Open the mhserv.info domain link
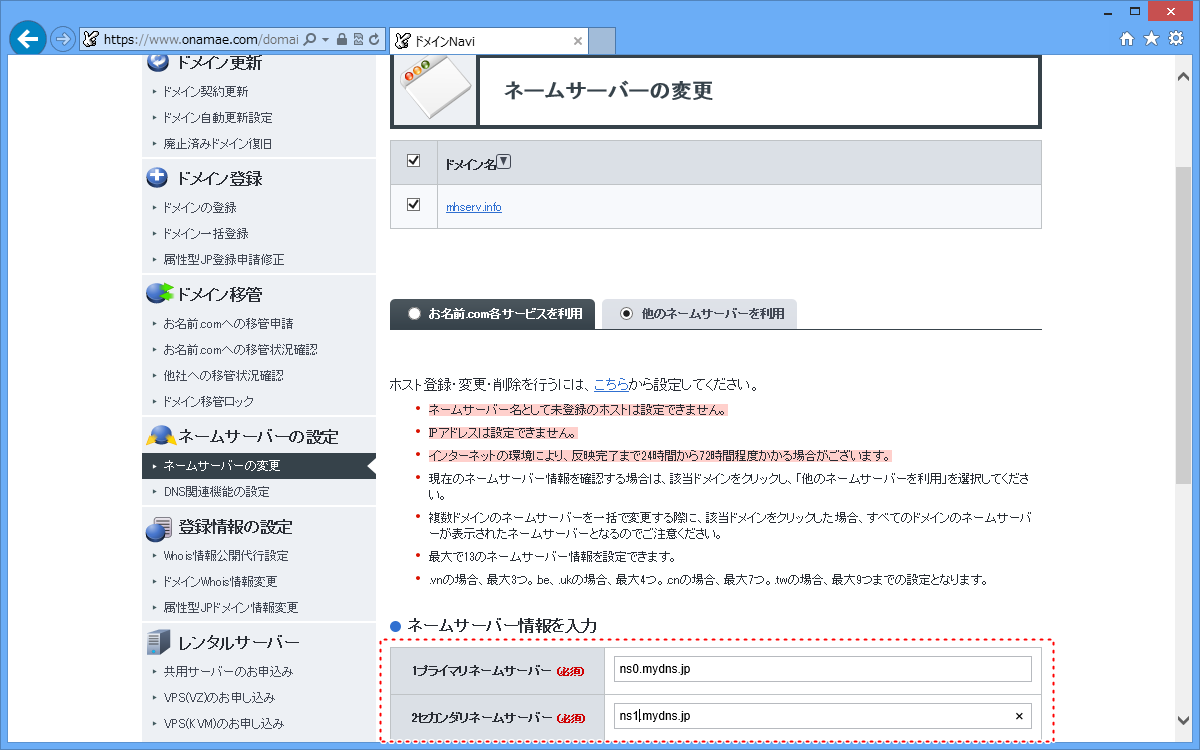 (x=473, y=208)
